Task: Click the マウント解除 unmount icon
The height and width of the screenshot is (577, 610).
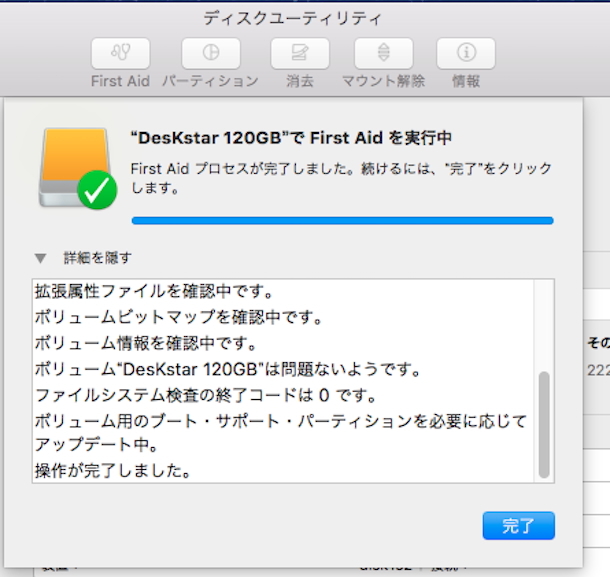Action: tap(384, 53)
